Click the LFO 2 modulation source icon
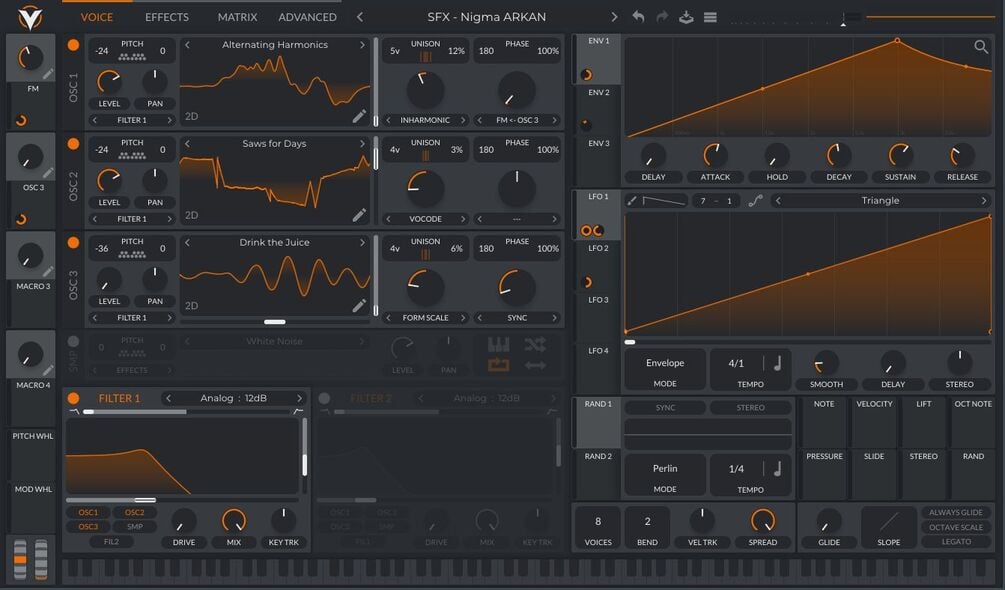 pos(586,282)
